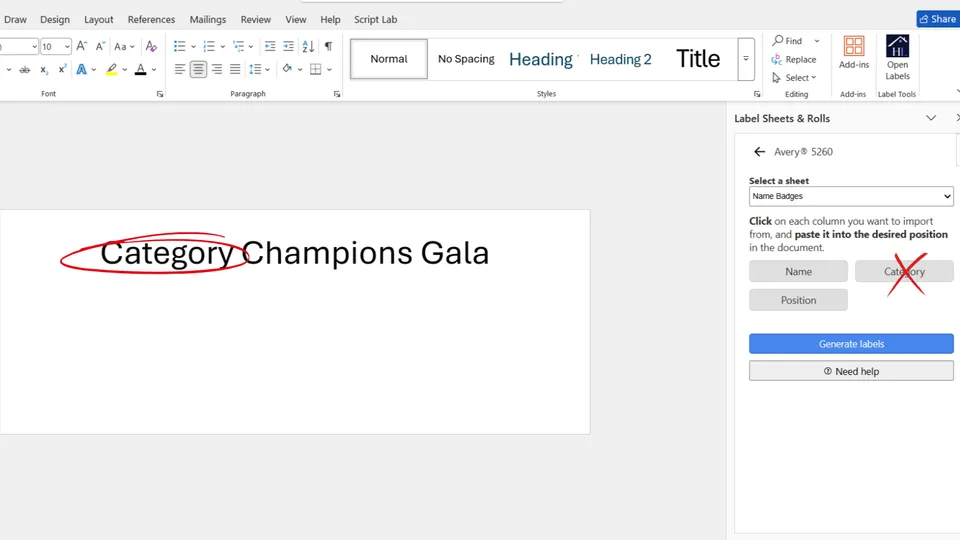Open the Help tab
Viewport: 960px width, 540px height.
[x=330, y=20]
